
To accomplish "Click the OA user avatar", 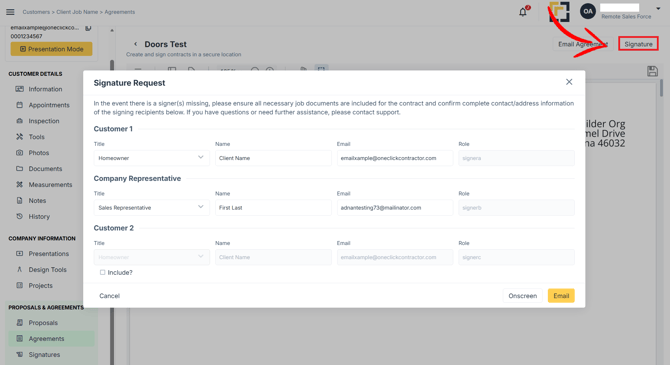I will tap(588, 12).
